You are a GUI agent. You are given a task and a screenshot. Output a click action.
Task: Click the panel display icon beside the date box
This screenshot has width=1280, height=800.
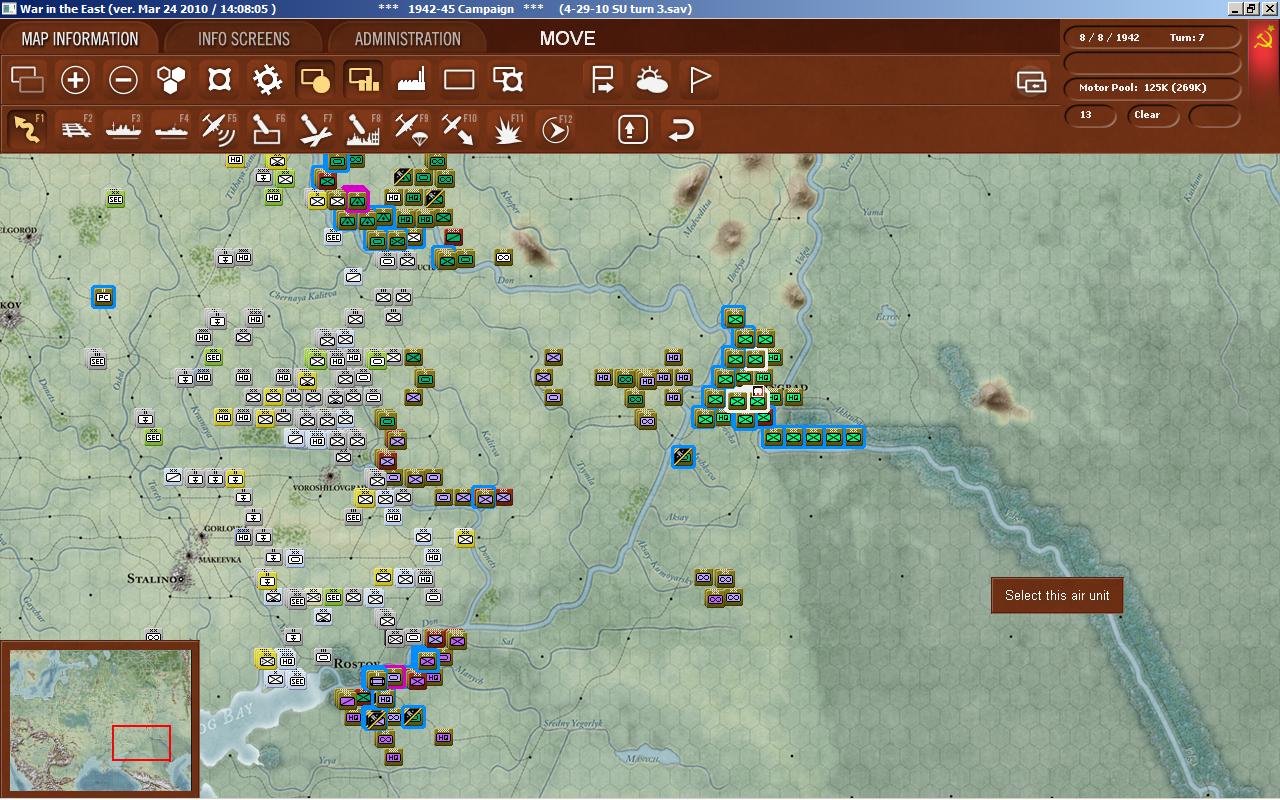(1031, 81)
